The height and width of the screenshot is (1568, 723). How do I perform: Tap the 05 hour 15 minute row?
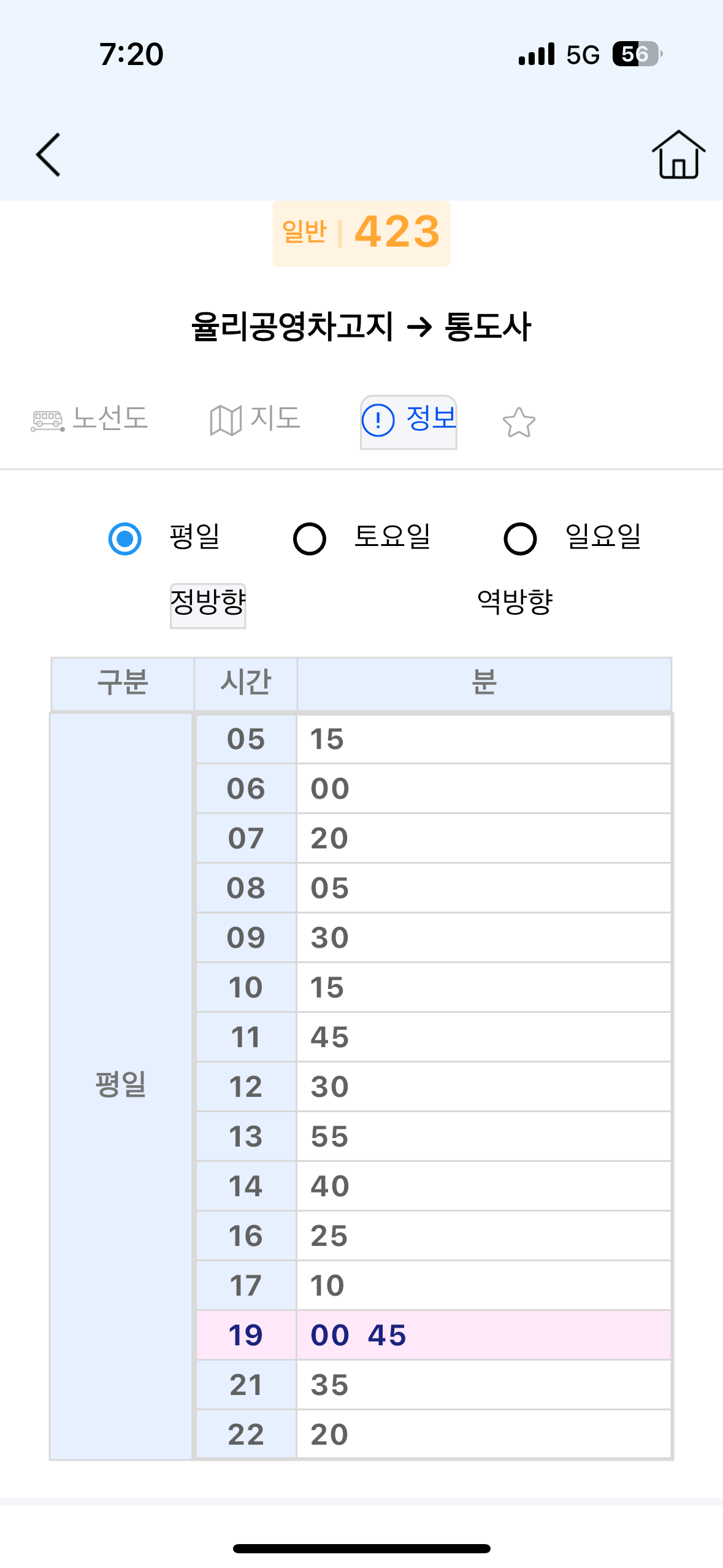[433, 739]
